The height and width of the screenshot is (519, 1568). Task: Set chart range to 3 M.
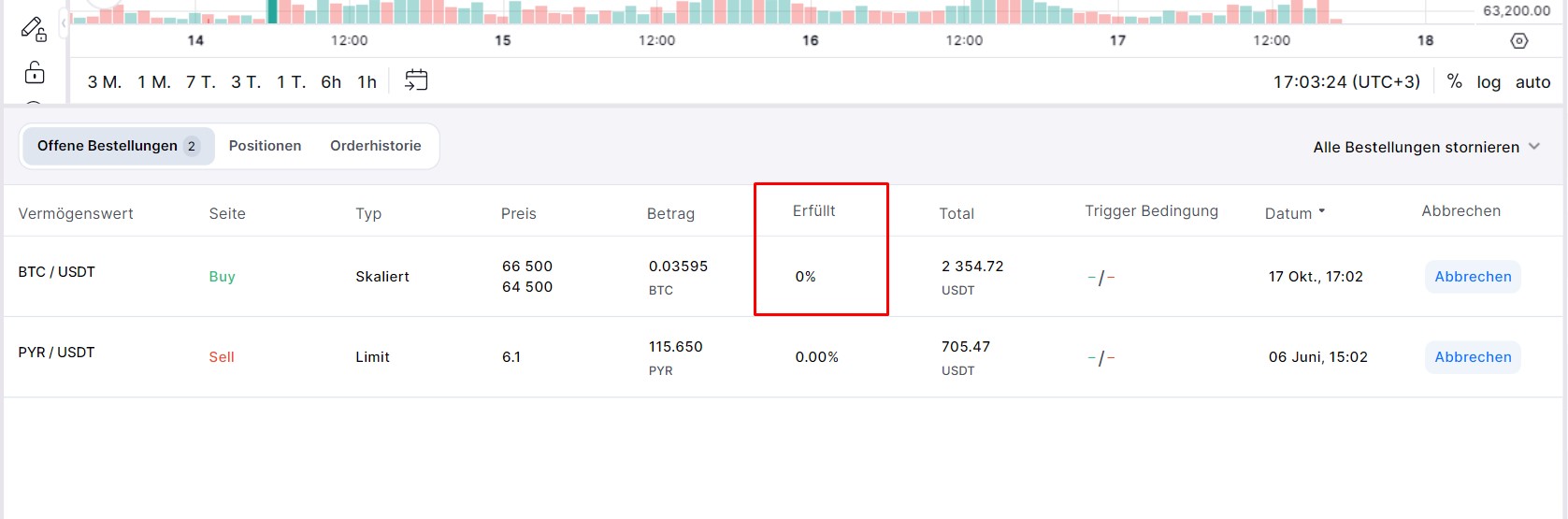105,82
